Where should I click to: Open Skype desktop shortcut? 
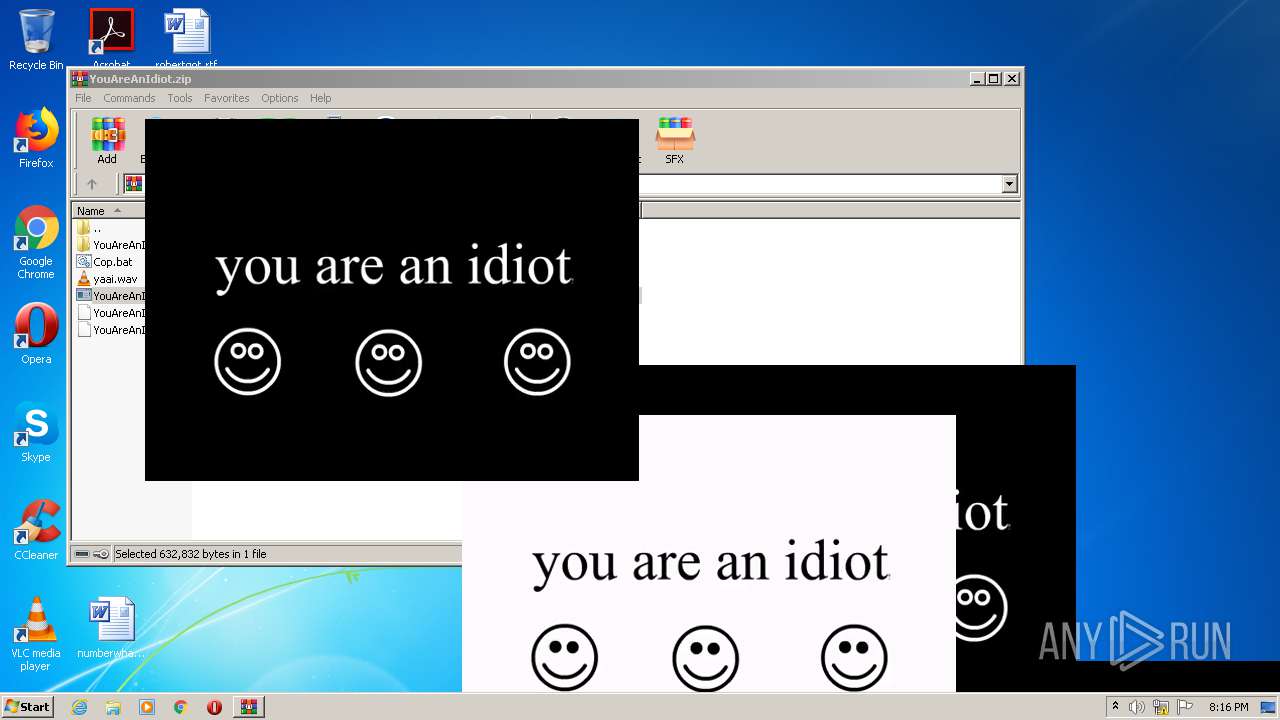click(36, 432)
